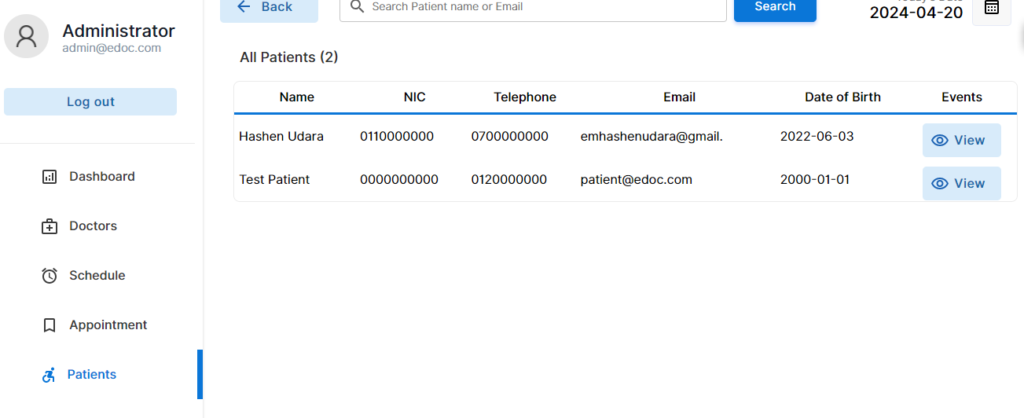
Task: Click the Name column header
Action: [296, 97]
